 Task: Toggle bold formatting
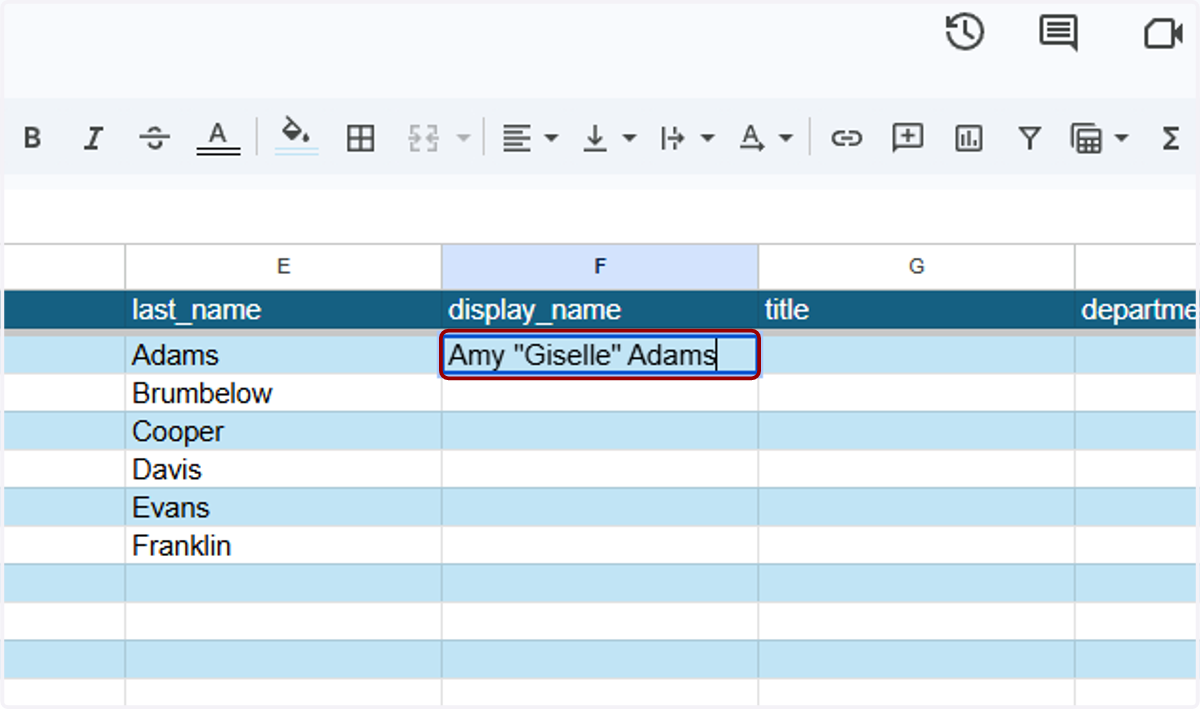tap(32, 138)
